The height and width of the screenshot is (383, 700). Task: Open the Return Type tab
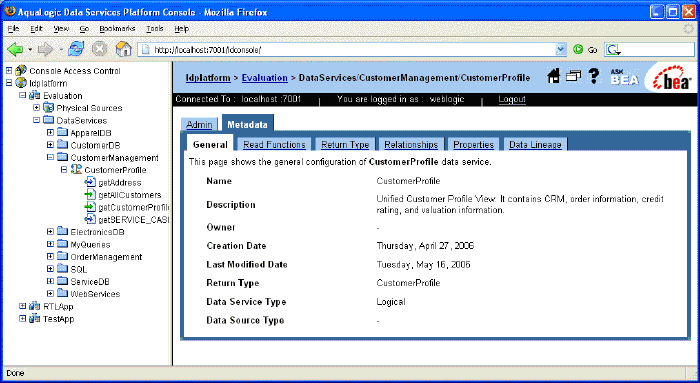pos(345,145)
